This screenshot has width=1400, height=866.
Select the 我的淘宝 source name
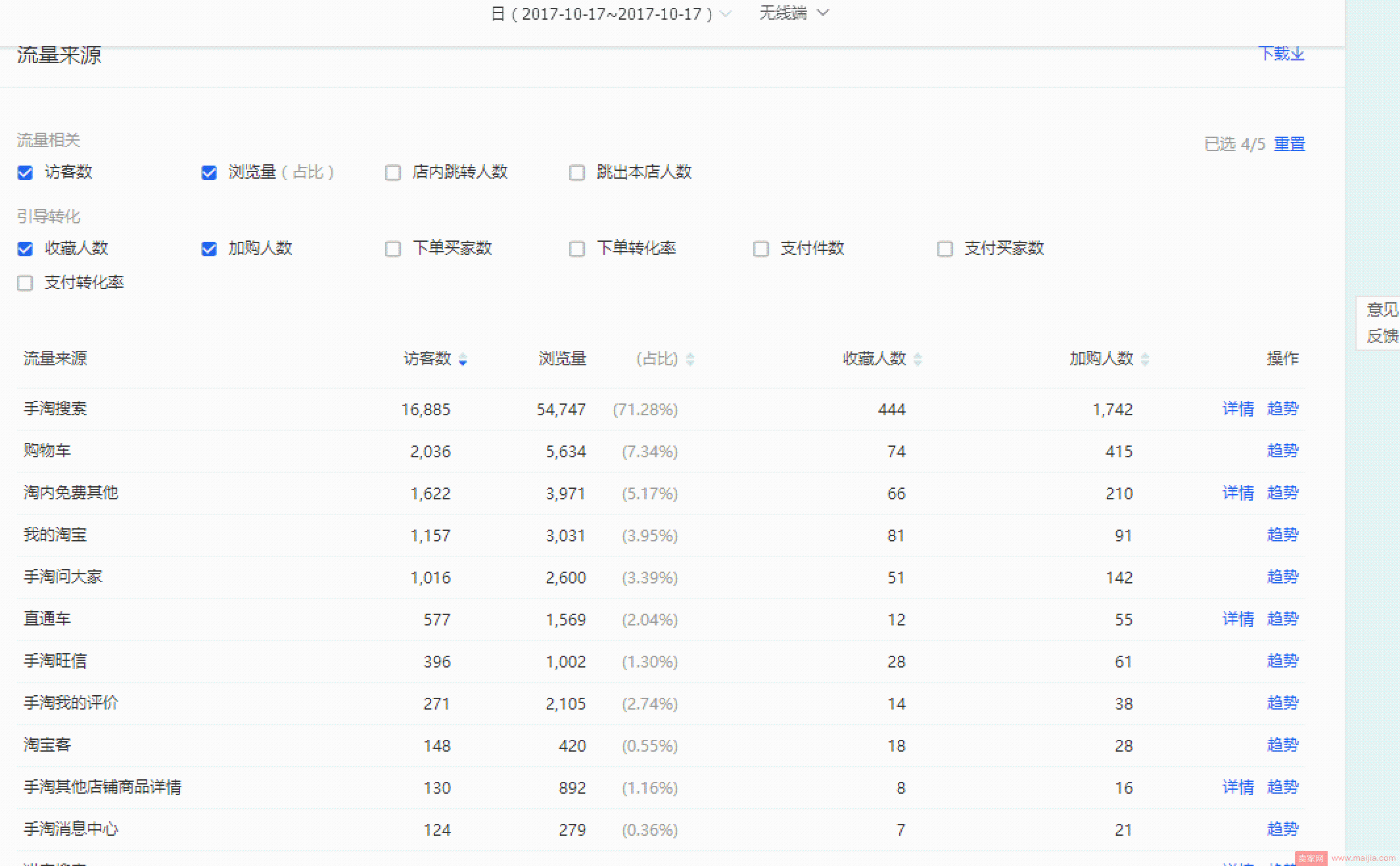55,535
